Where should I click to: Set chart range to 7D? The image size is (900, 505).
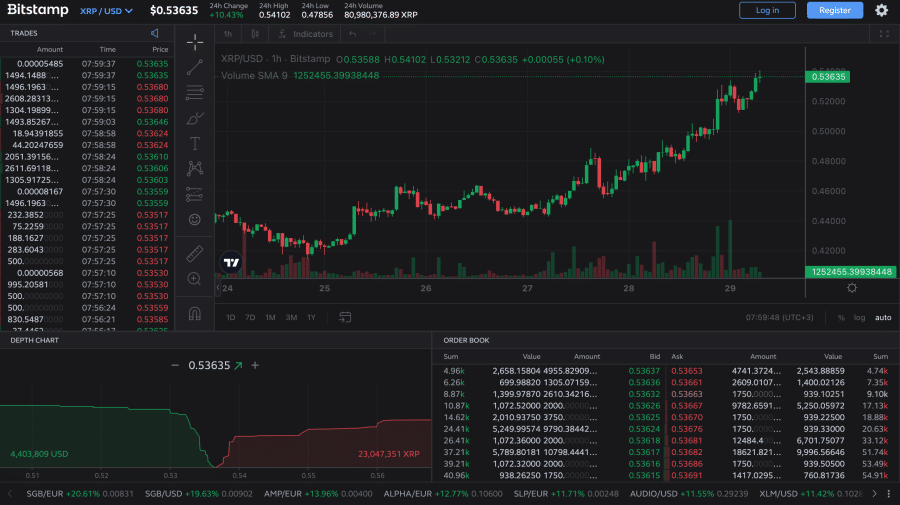250,317
